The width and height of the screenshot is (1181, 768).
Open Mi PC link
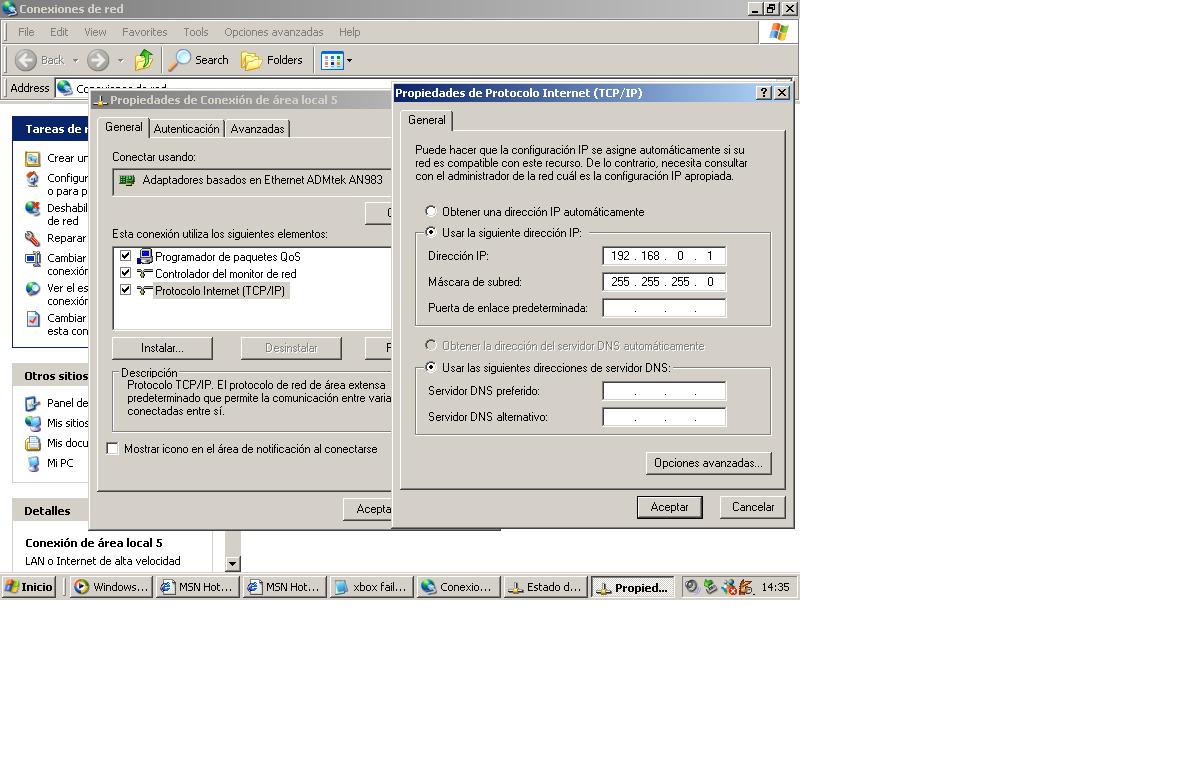pos(60,463)
